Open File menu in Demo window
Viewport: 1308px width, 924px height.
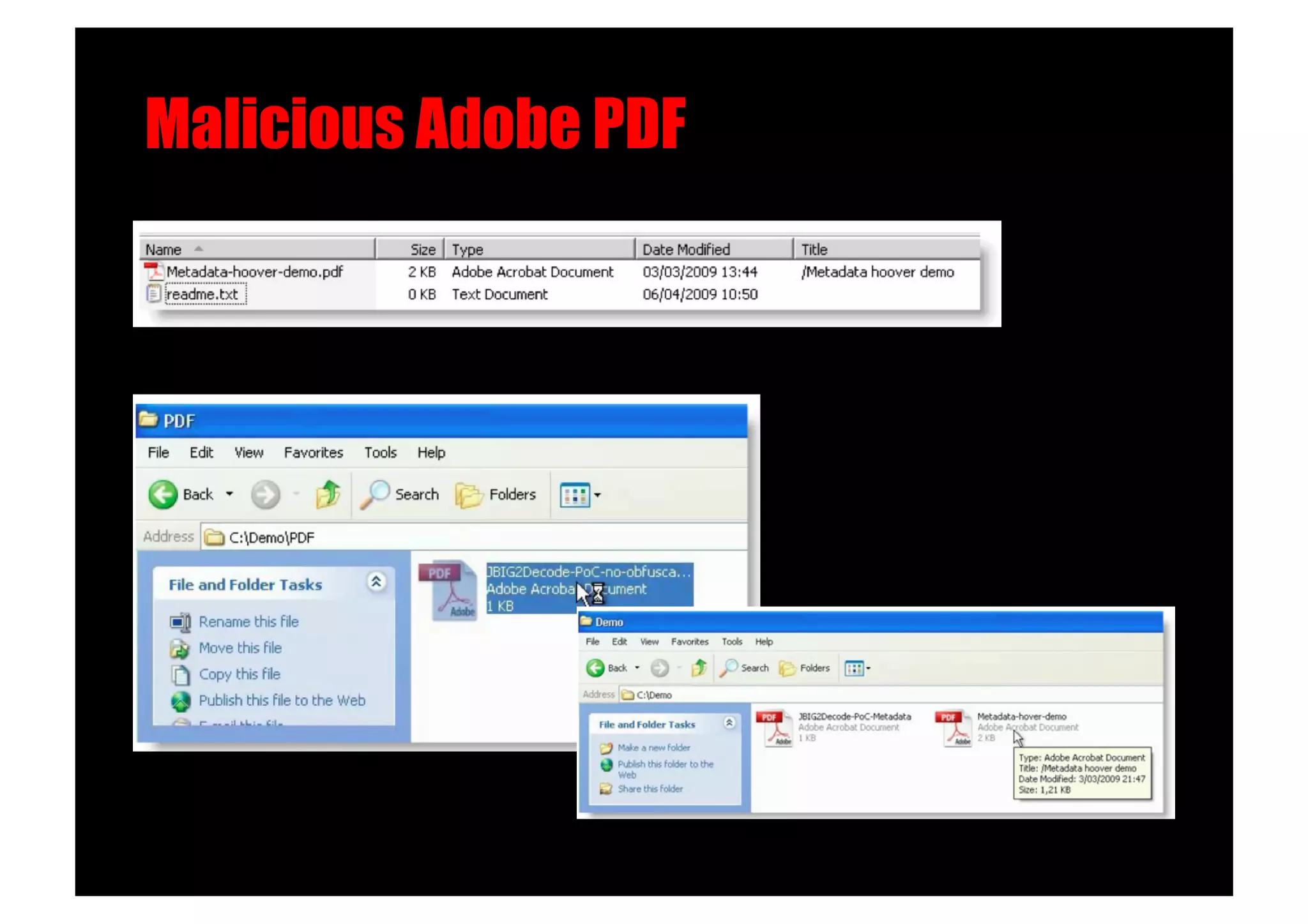[x=593, y=642]
